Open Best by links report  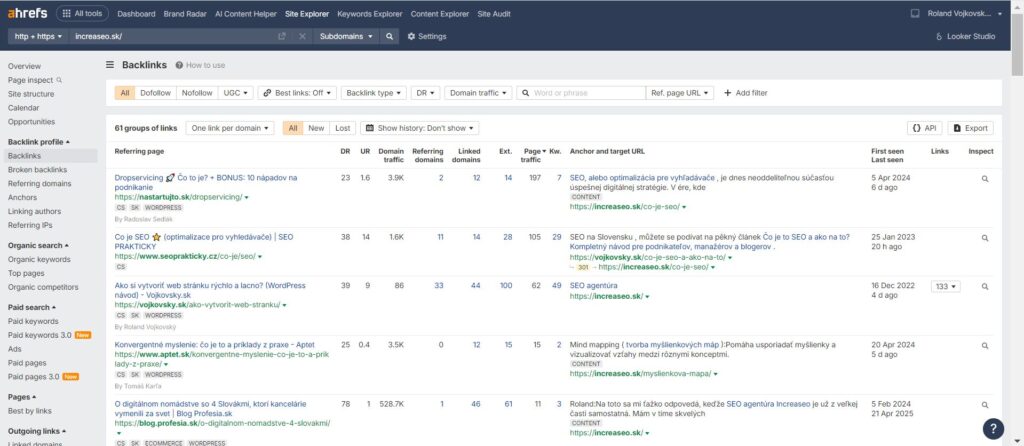(x=29, y=411)
